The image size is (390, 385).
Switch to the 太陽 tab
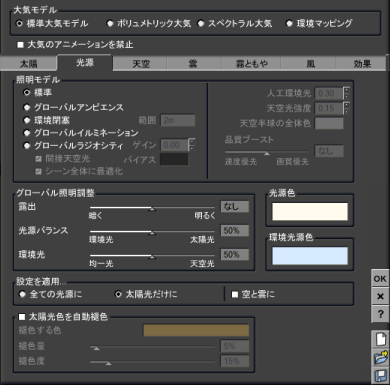29,63
